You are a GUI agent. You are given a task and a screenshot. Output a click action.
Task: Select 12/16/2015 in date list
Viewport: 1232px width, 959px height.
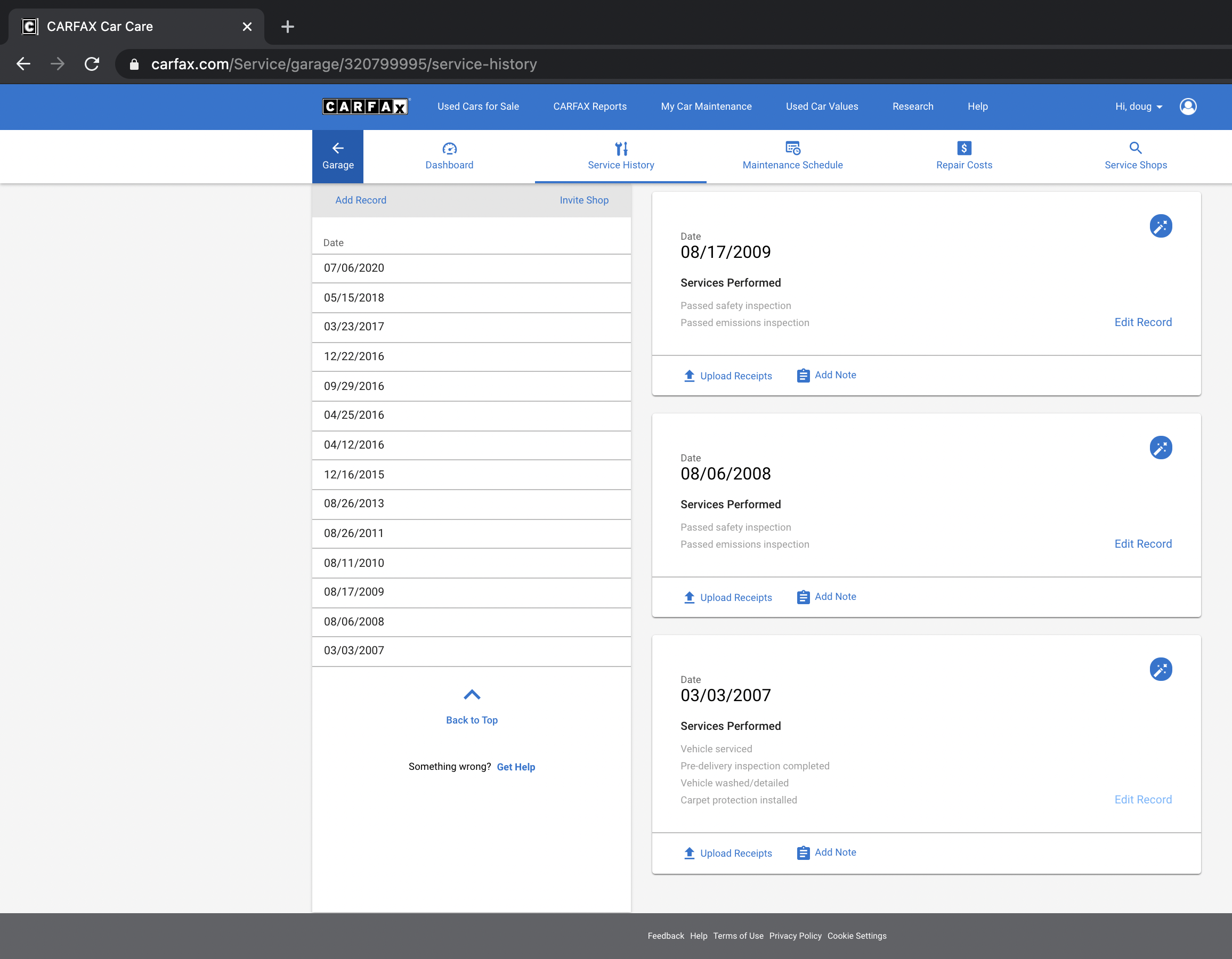pyautogui.click(x=472, y=475)
